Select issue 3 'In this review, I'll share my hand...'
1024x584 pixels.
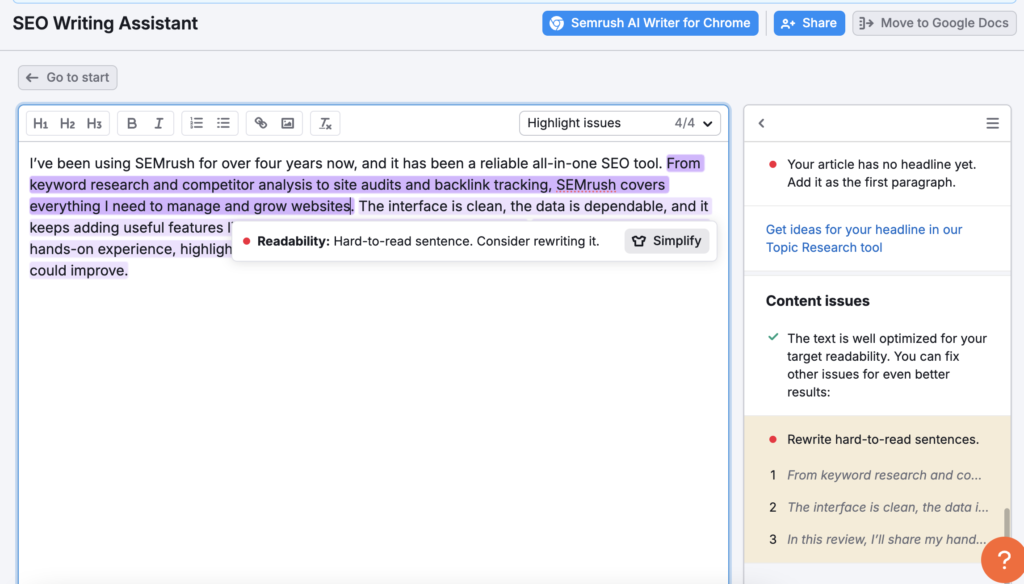click(877, 539)
